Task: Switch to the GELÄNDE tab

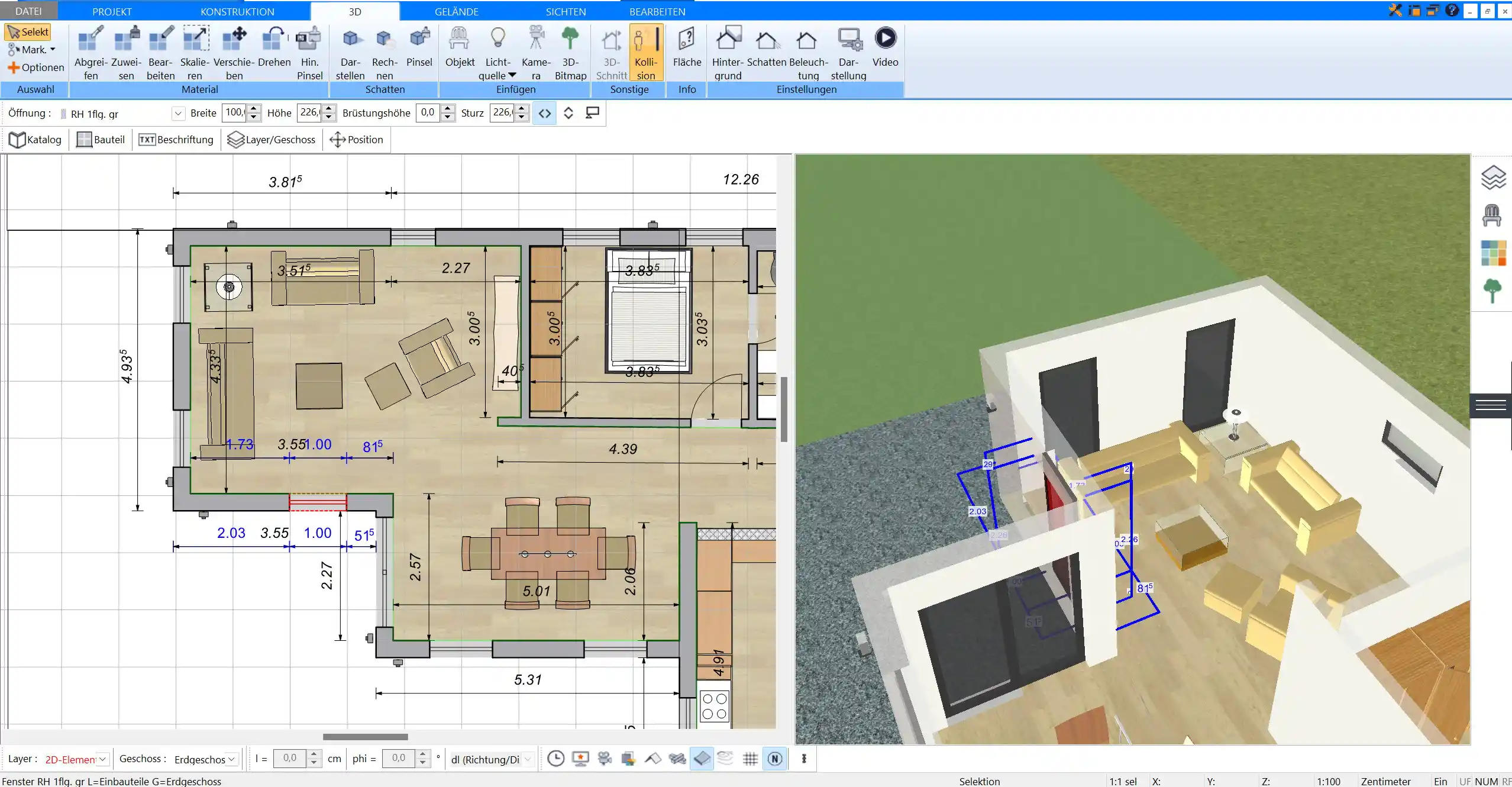Action: click(x=456, y=11)
